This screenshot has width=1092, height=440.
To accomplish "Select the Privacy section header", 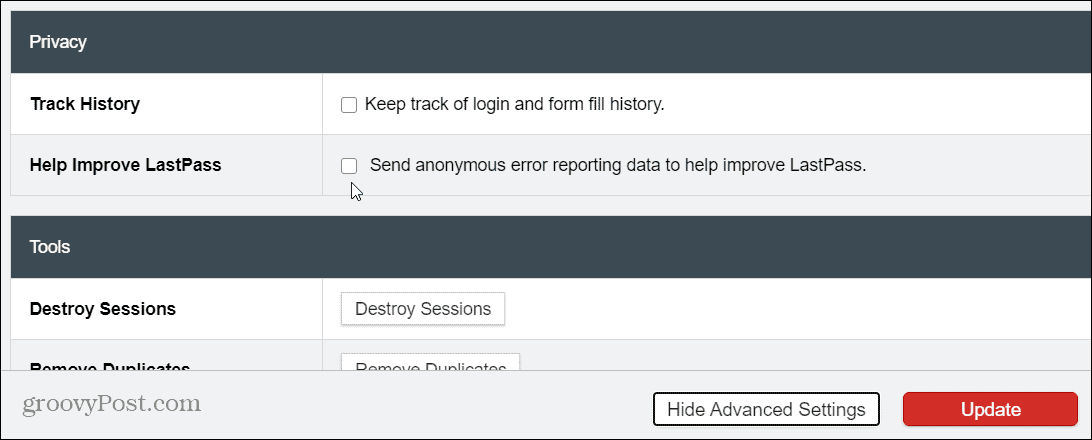I will [x=58, y=42].
